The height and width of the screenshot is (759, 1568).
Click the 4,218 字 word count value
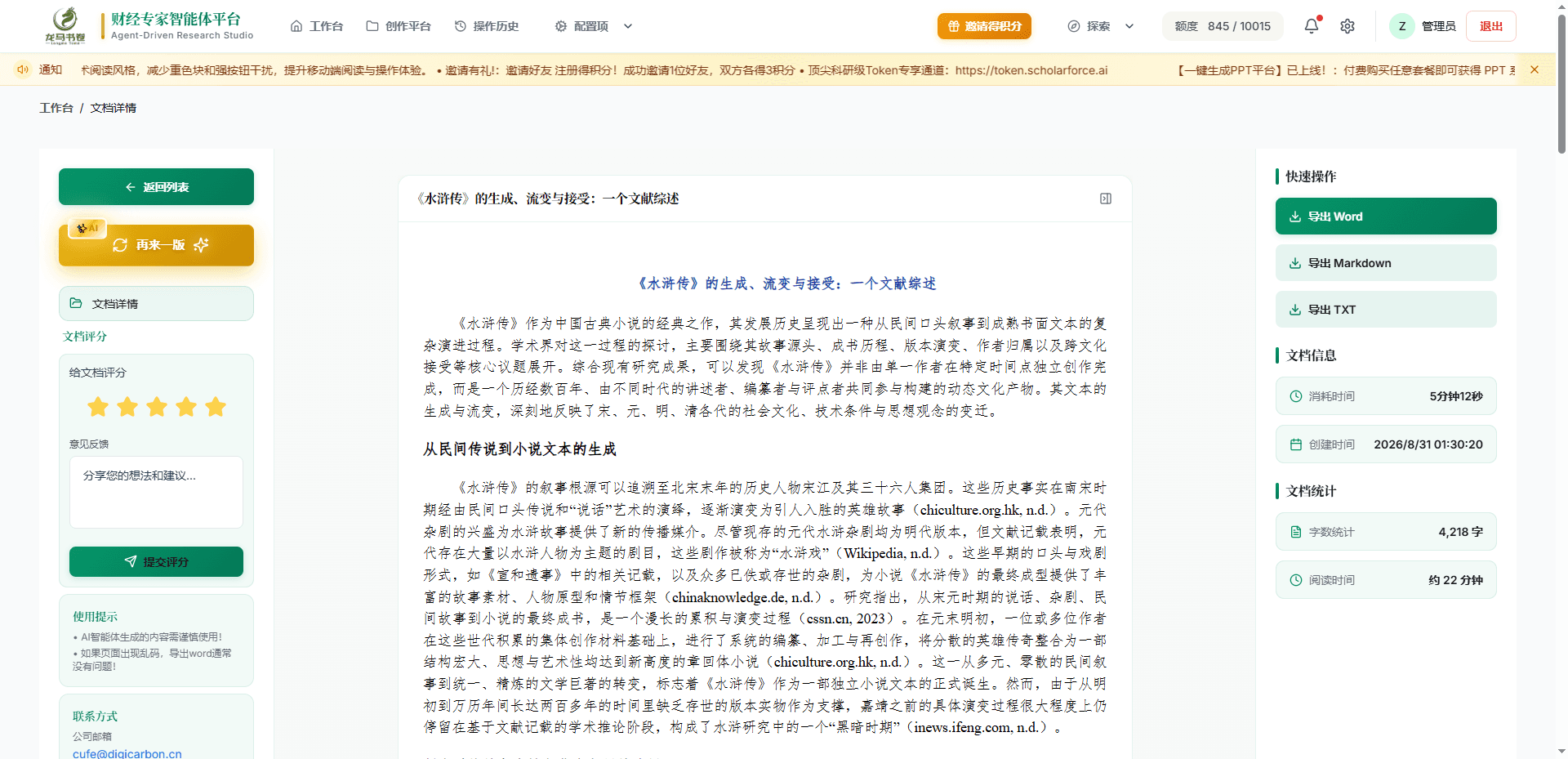click(x=1460, y=532)
